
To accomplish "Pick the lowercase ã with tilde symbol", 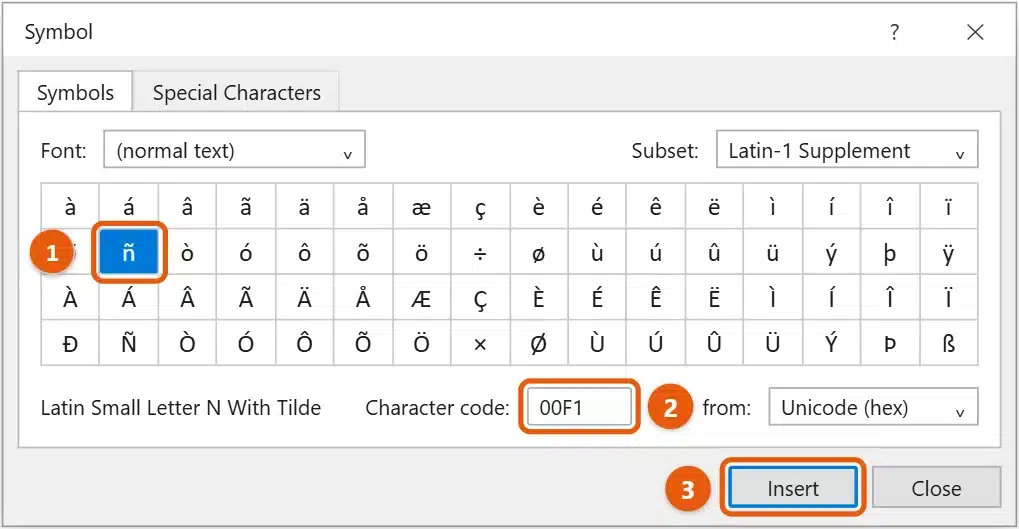I will tap(246, 207).
